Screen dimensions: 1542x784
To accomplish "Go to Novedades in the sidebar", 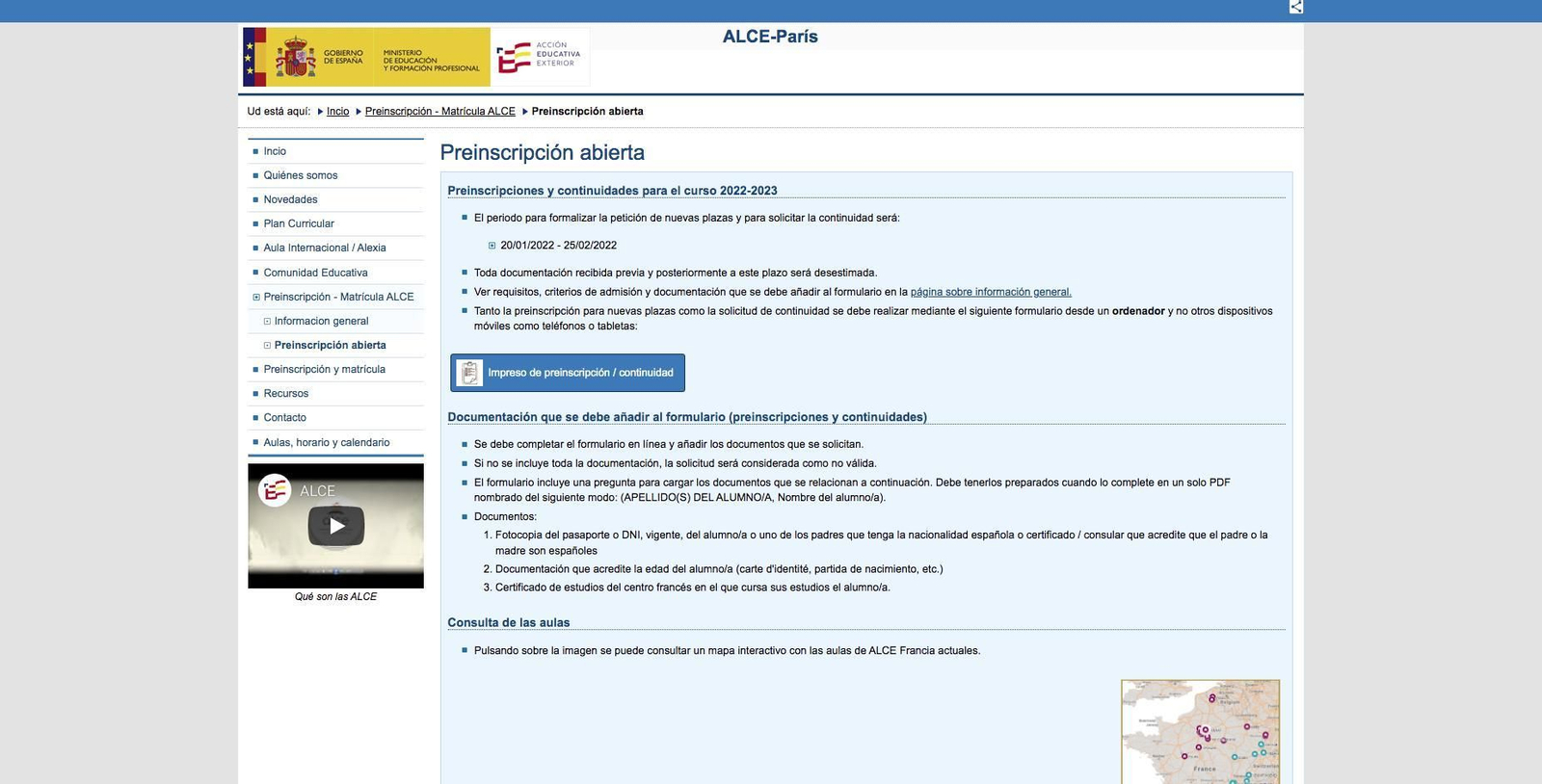I will point(290,199).
